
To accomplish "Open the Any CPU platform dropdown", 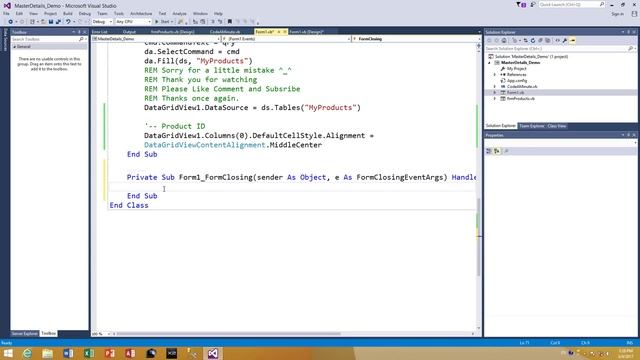I will tap(133, 22).
